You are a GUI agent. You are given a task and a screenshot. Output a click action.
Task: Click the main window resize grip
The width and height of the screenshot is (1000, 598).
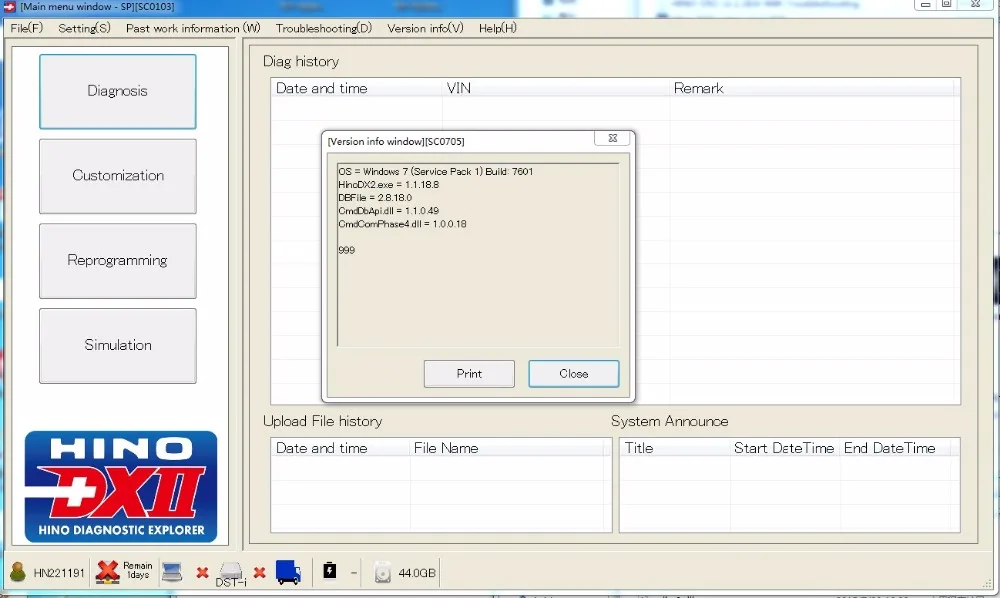pos(989,584)
